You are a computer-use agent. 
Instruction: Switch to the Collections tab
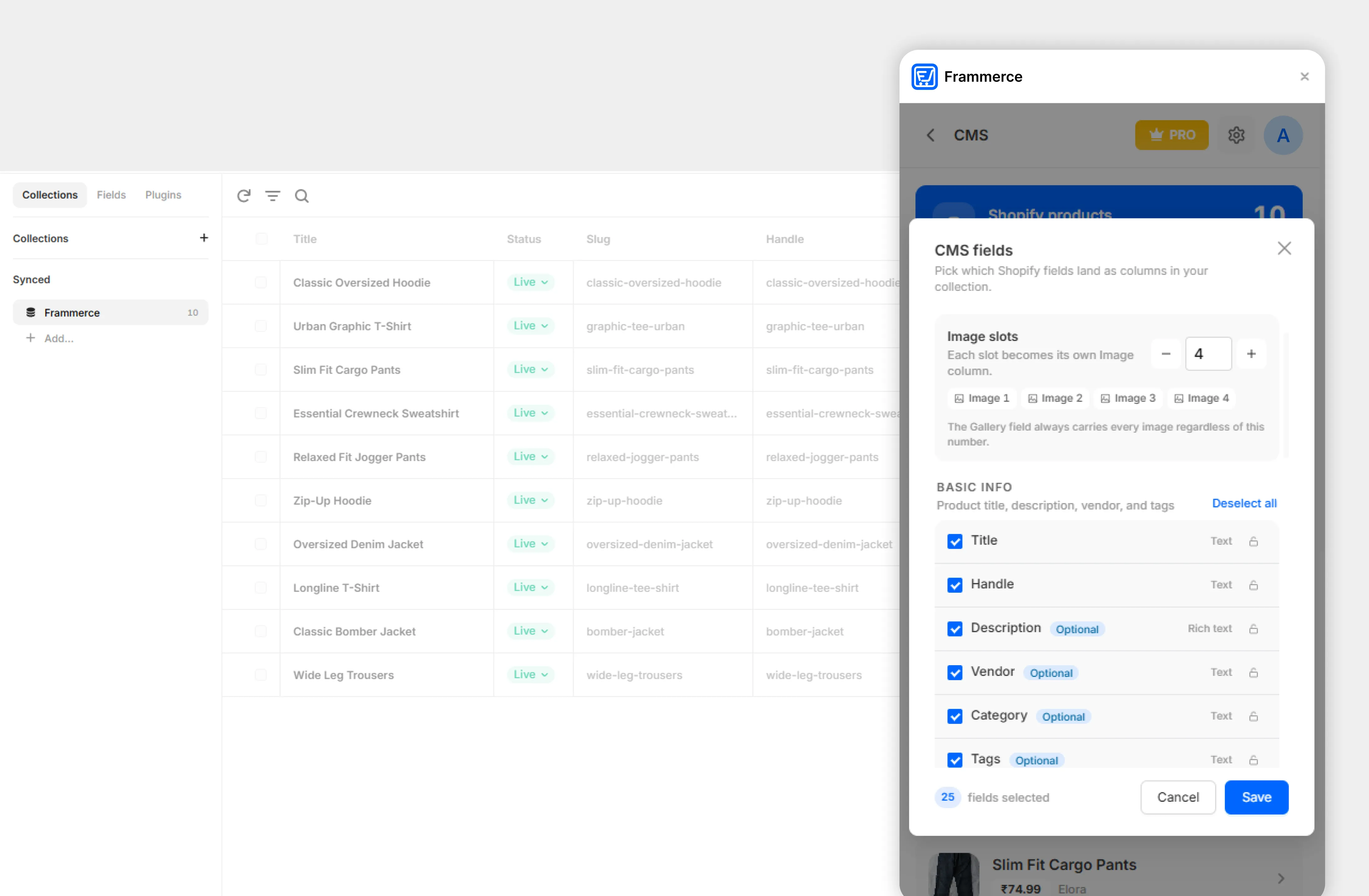[x=50, y=195]
